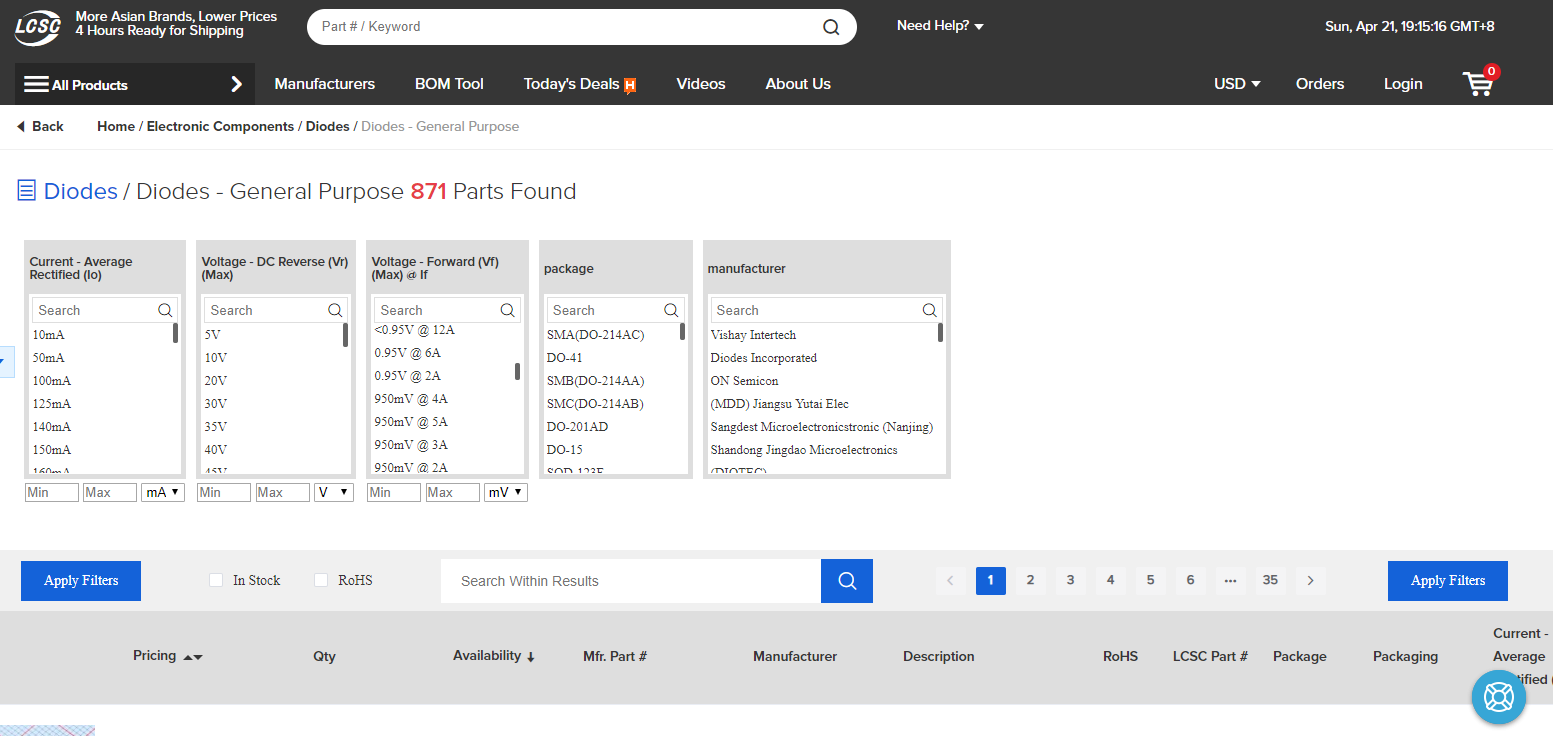Click the Min field under Current filter

52,492
